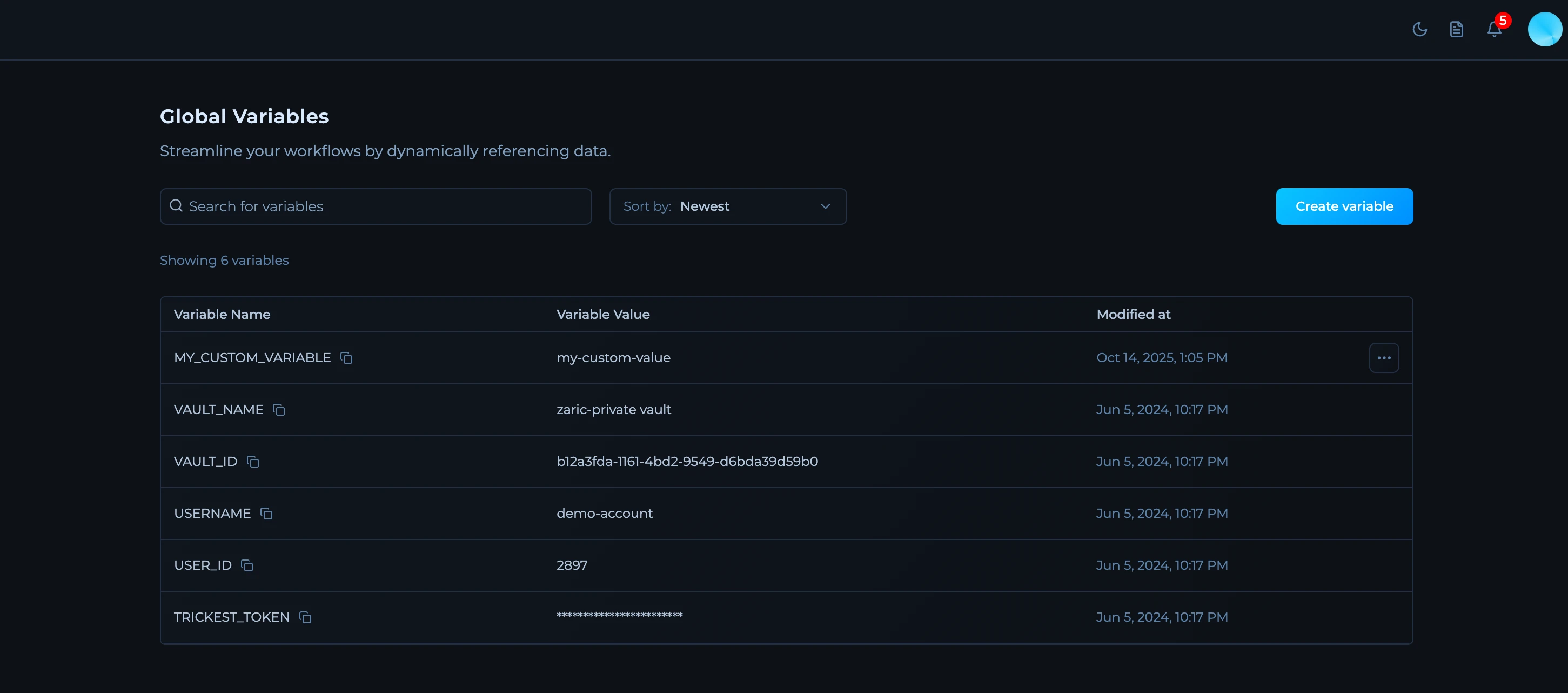This screenshot has width=1568, height=693.
Task: Click the sort dropdown chevron arrow
Action: (x=826, y=206)
